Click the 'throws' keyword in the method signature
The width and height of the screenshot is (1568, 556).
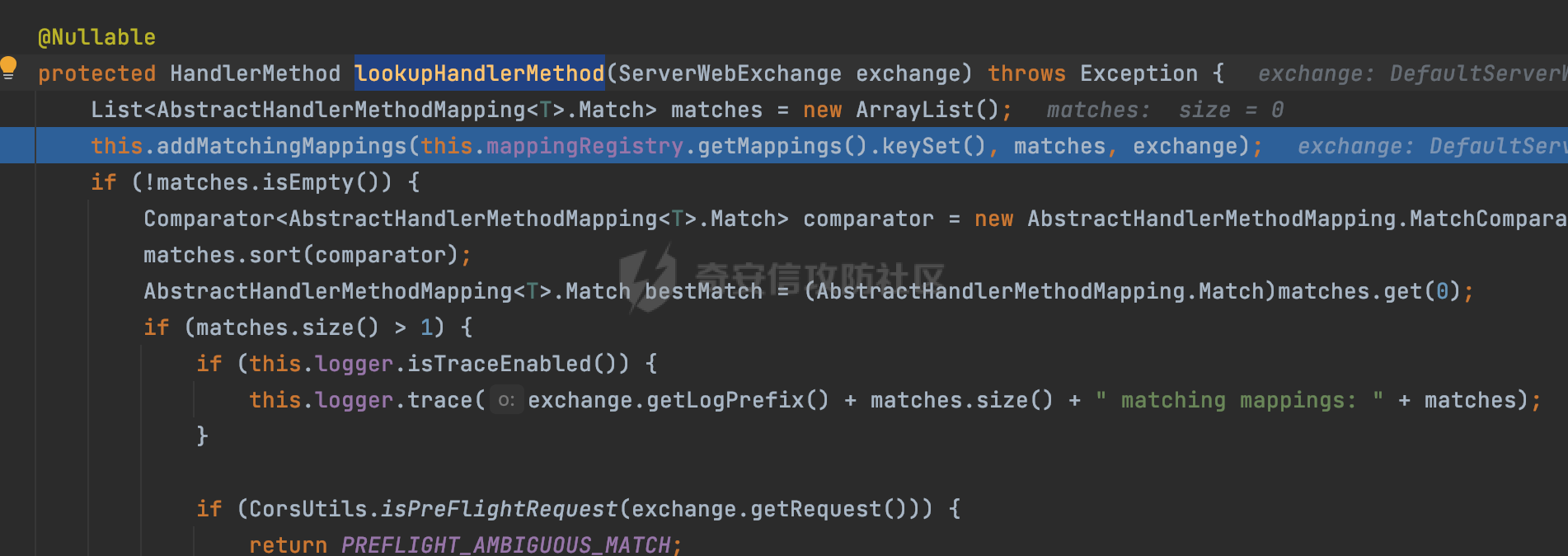1026,73
